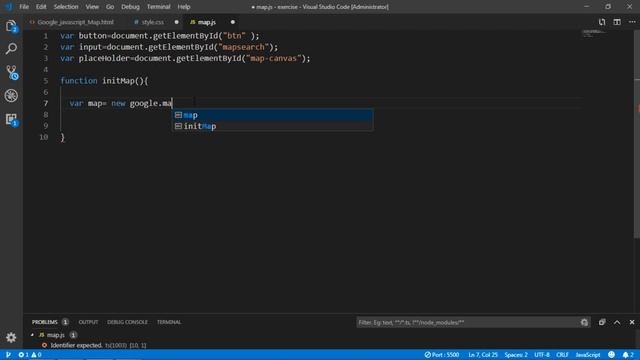The image size is (640, 360).
Task: Click the error count in the status bar
Action: pos(23,355)
